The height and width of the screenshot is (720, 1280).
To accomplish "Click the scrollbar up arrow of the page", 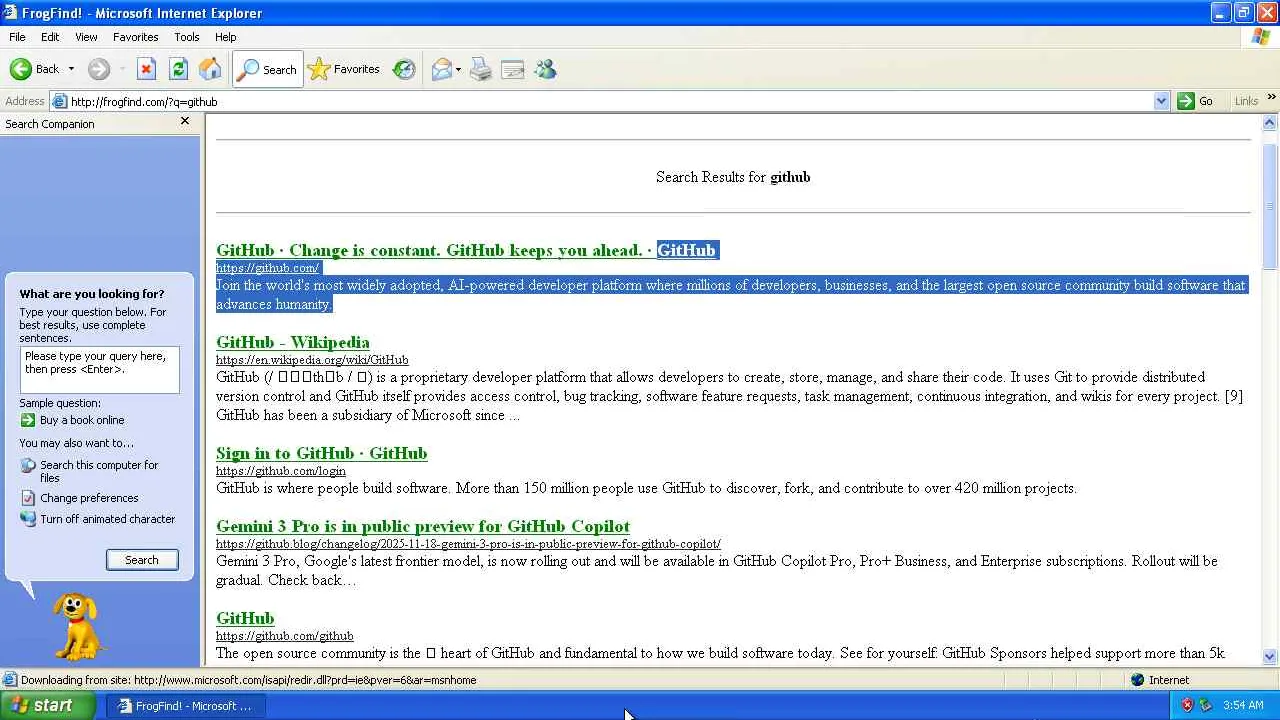I will click(x=1270, y=122).
